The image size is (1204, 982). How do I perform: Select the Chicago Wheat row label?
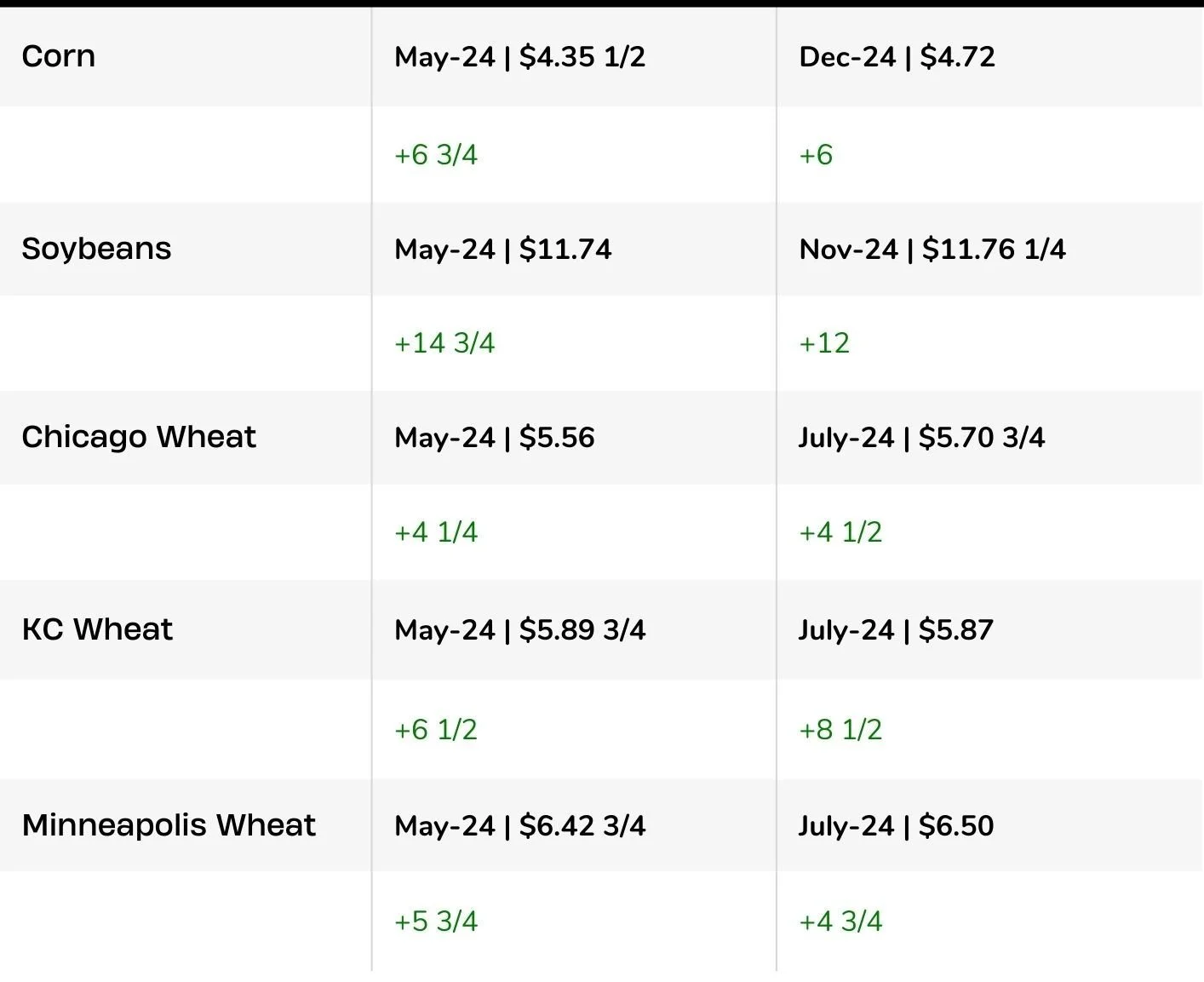[x=139, y=437]
